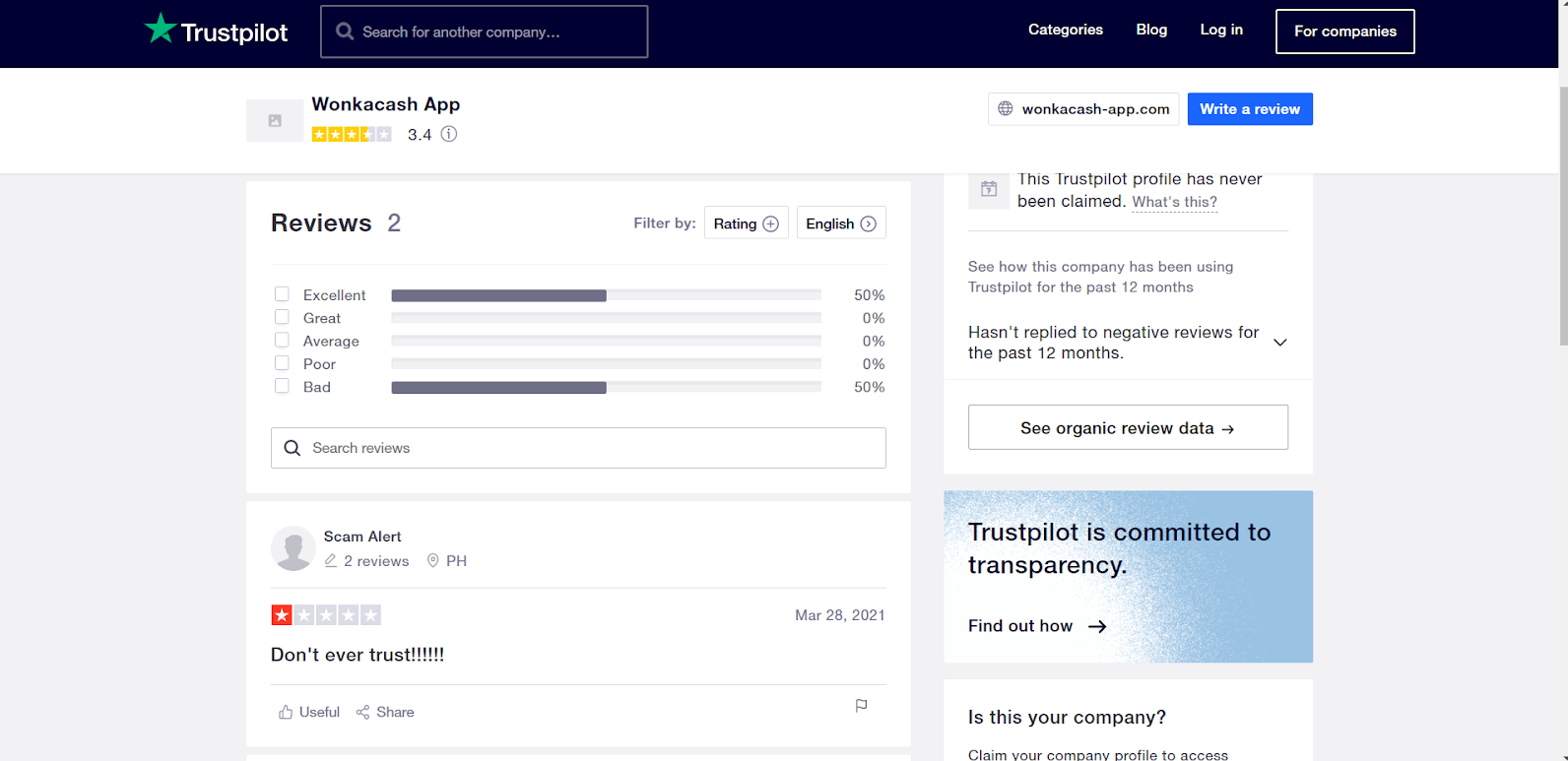Viewport: 1568px width, 761px height.
Task: Click the Share icon under the review
Action: tap(362, 712)
